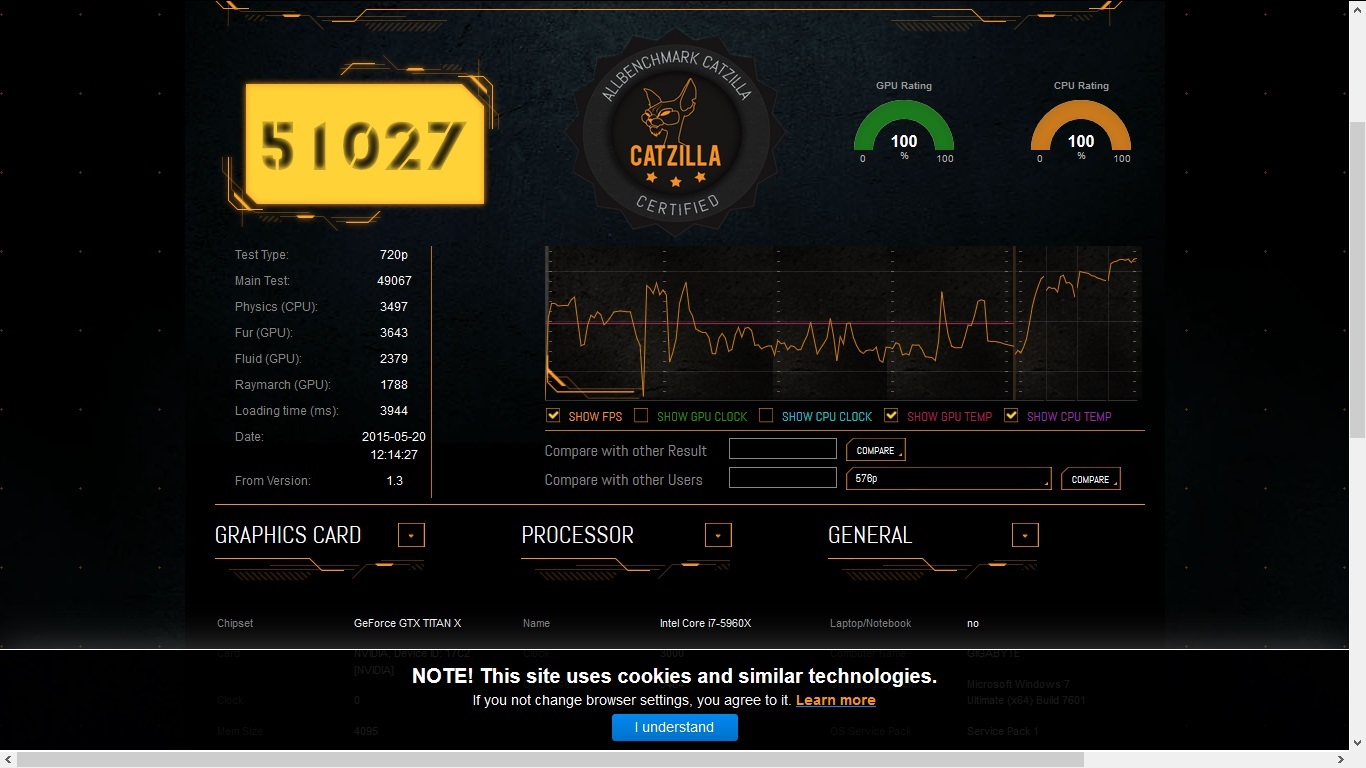Viewport: 1366px width, 768px height.
Task: Click COMPARE next to other Result field
Action: click(x=876, y=450)
